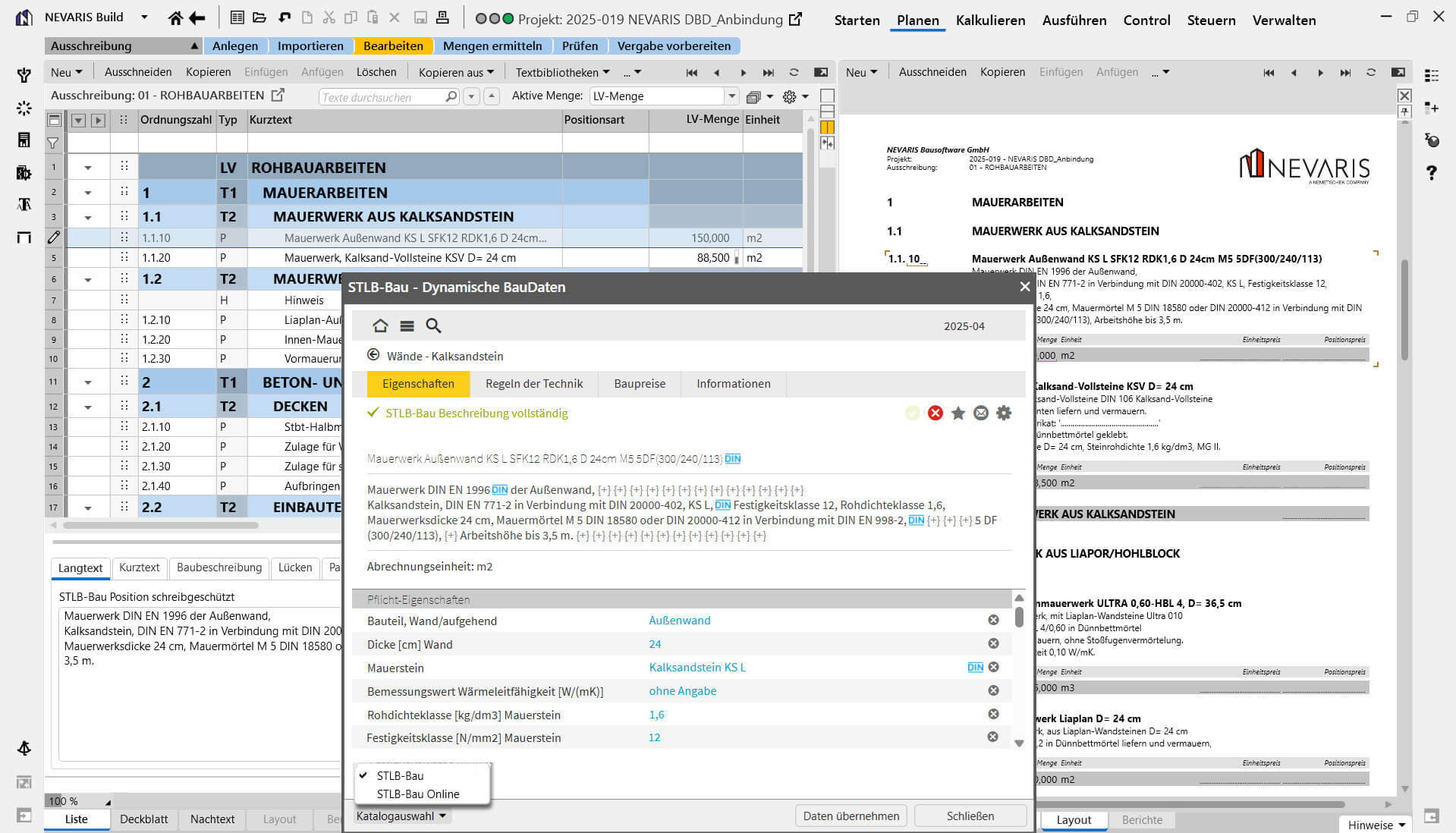The height and width of the screenshot is (833, 1456).
Task: Open the project in an external window
Action: [795, 19]
